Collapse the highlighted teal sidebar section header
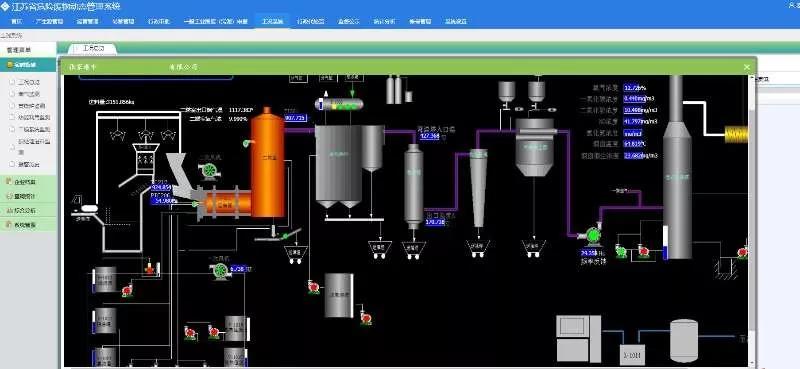Viewport: 800px width, 369px height. tap(28, 65)
